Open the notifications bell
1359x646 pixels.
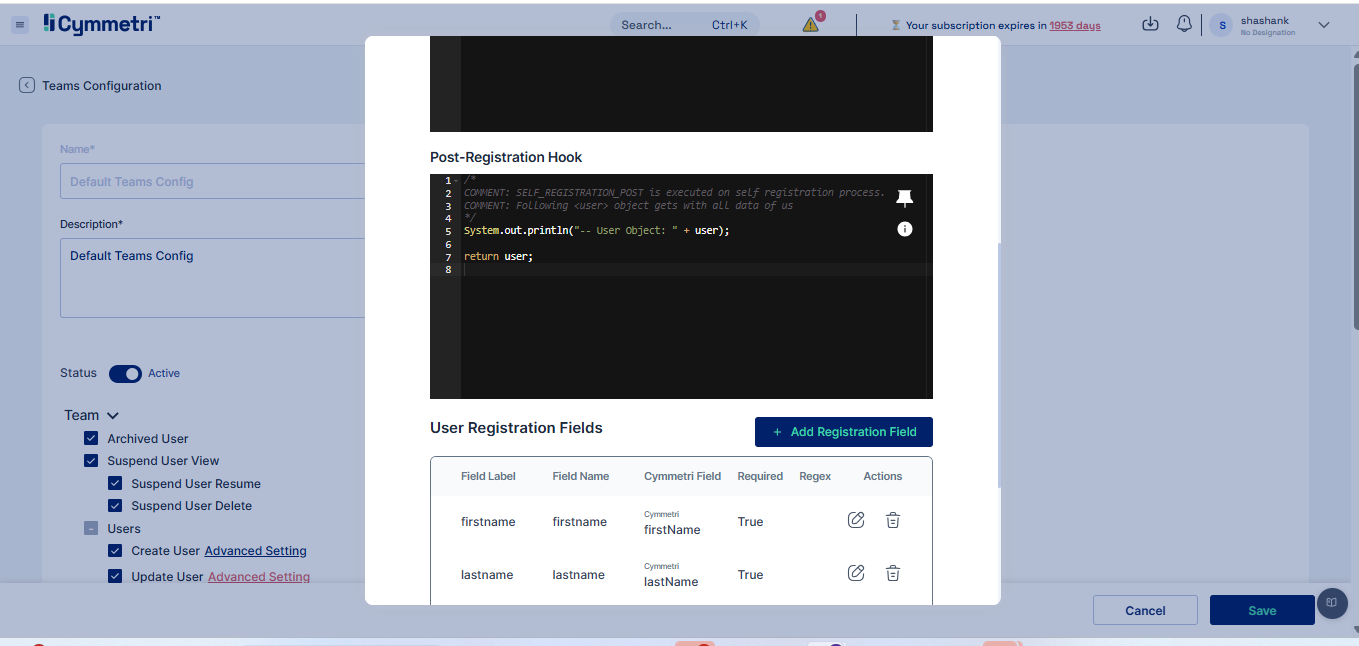[x=1184, y=24]
